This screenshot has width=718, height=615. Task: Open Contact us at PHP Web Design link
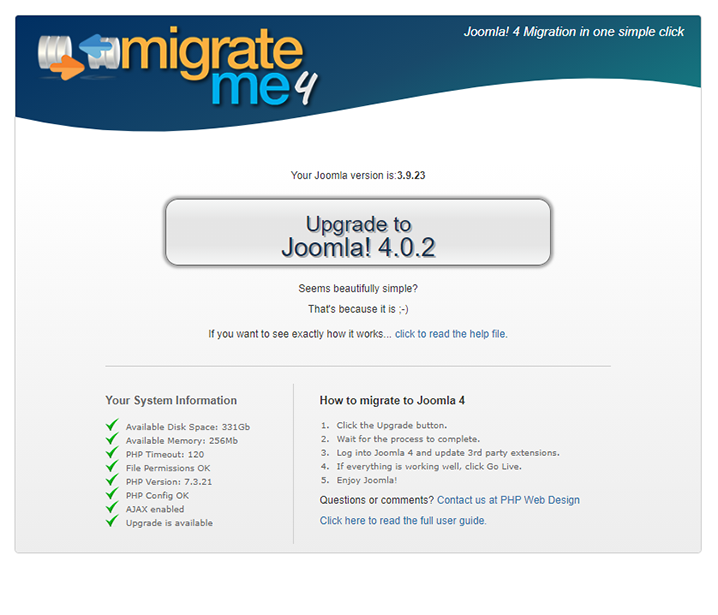click(x=508, y=500)
